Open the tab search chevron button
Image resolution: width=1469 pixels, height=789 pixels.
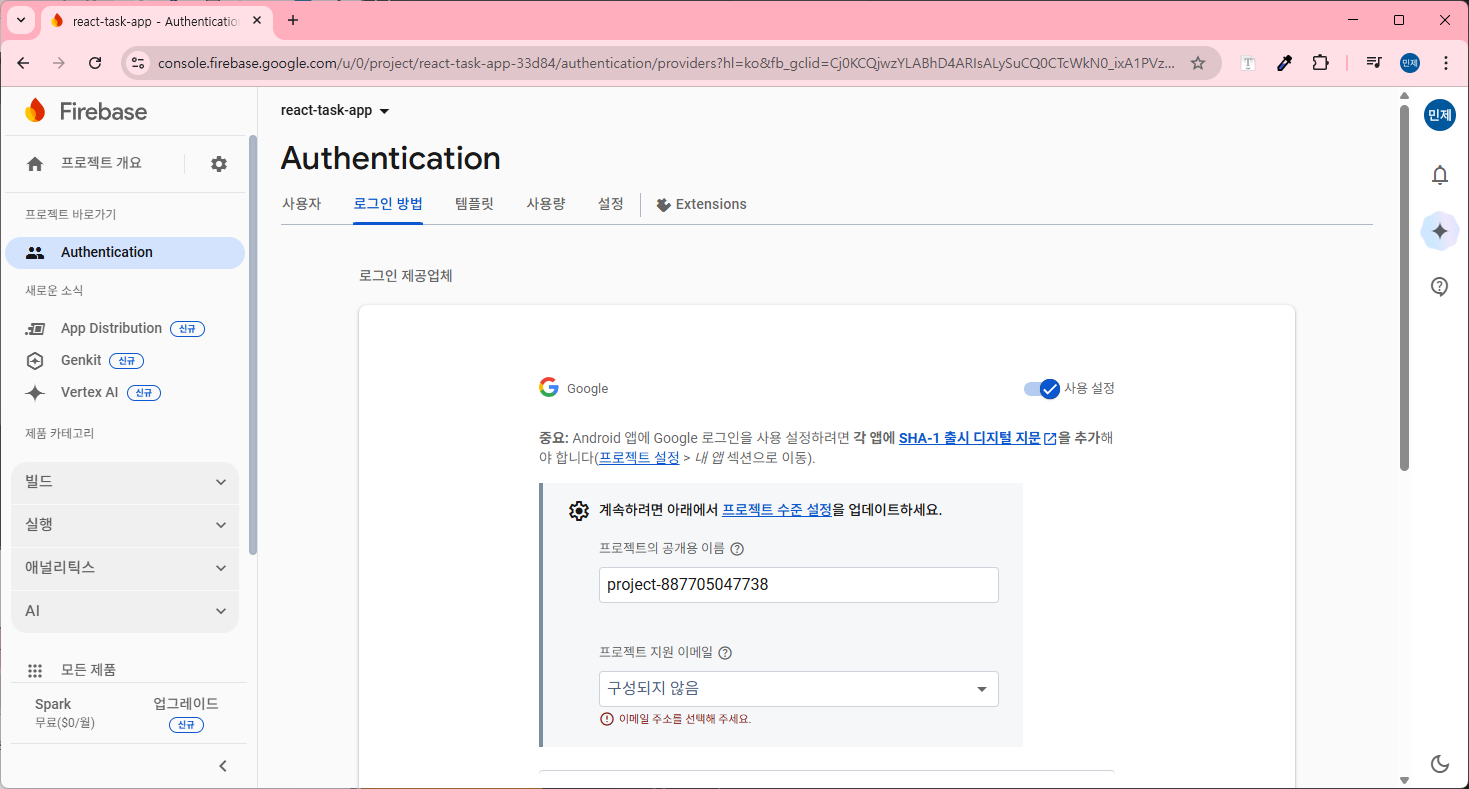[x=20, y=20]
